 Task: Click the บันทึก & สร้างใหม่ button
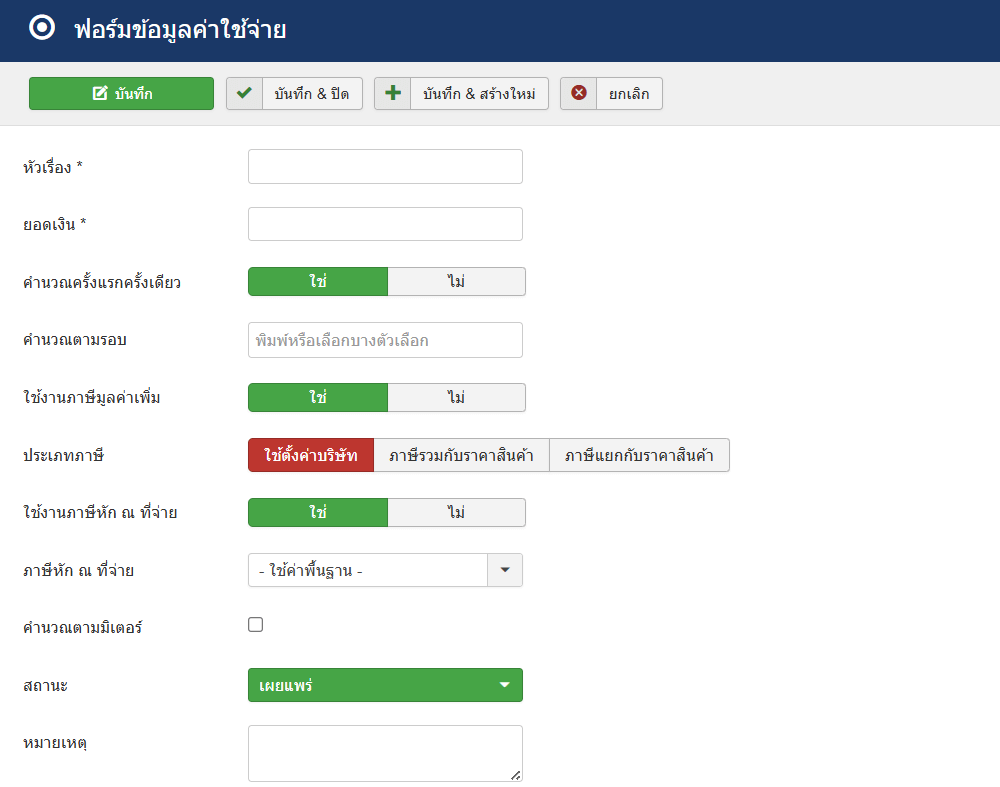[461, 94]
